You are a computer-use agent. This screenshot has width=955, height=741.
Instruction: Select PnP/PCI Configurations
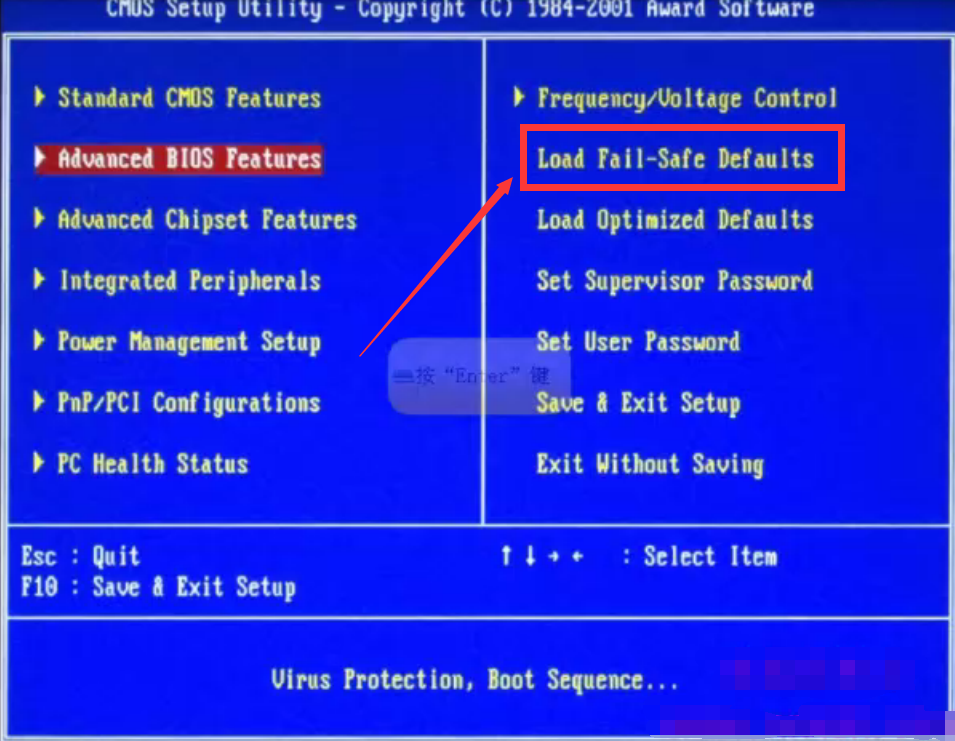[x=189, y=402]
